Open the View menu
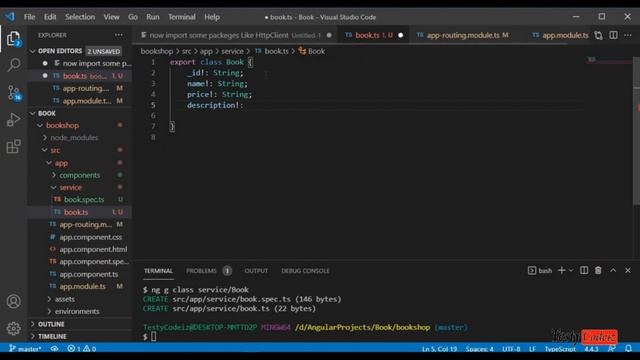This screenshot has height=360, width=640. [x=111, y=17]
